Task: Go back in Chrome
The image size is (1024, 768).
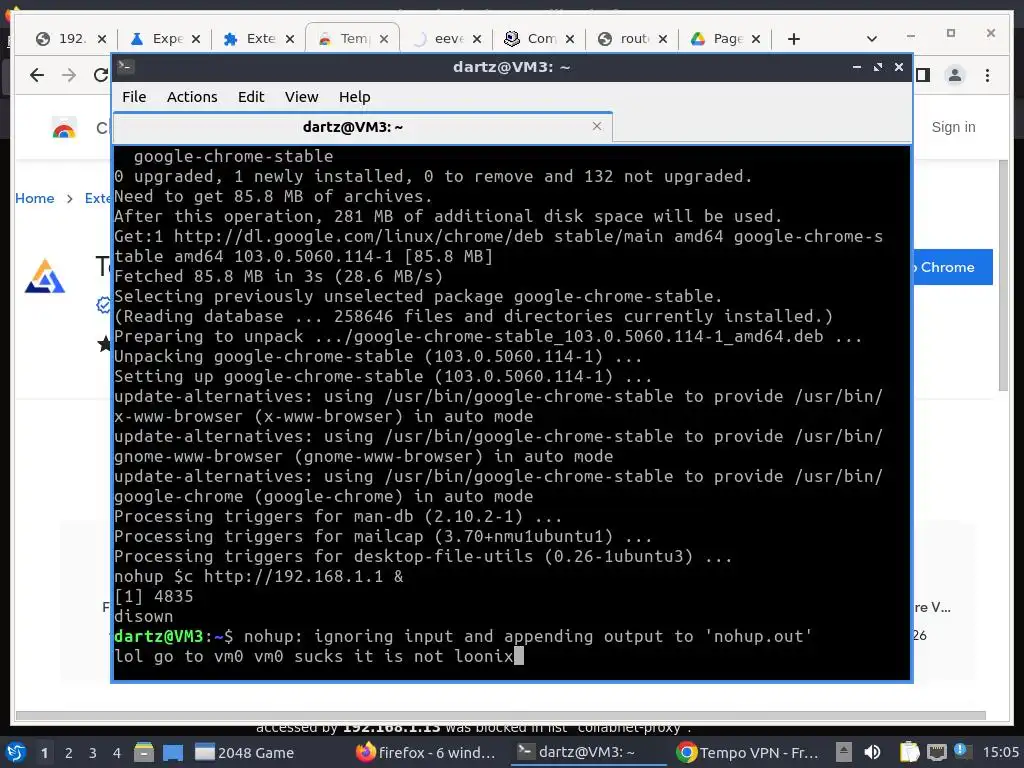Action: 37,75
